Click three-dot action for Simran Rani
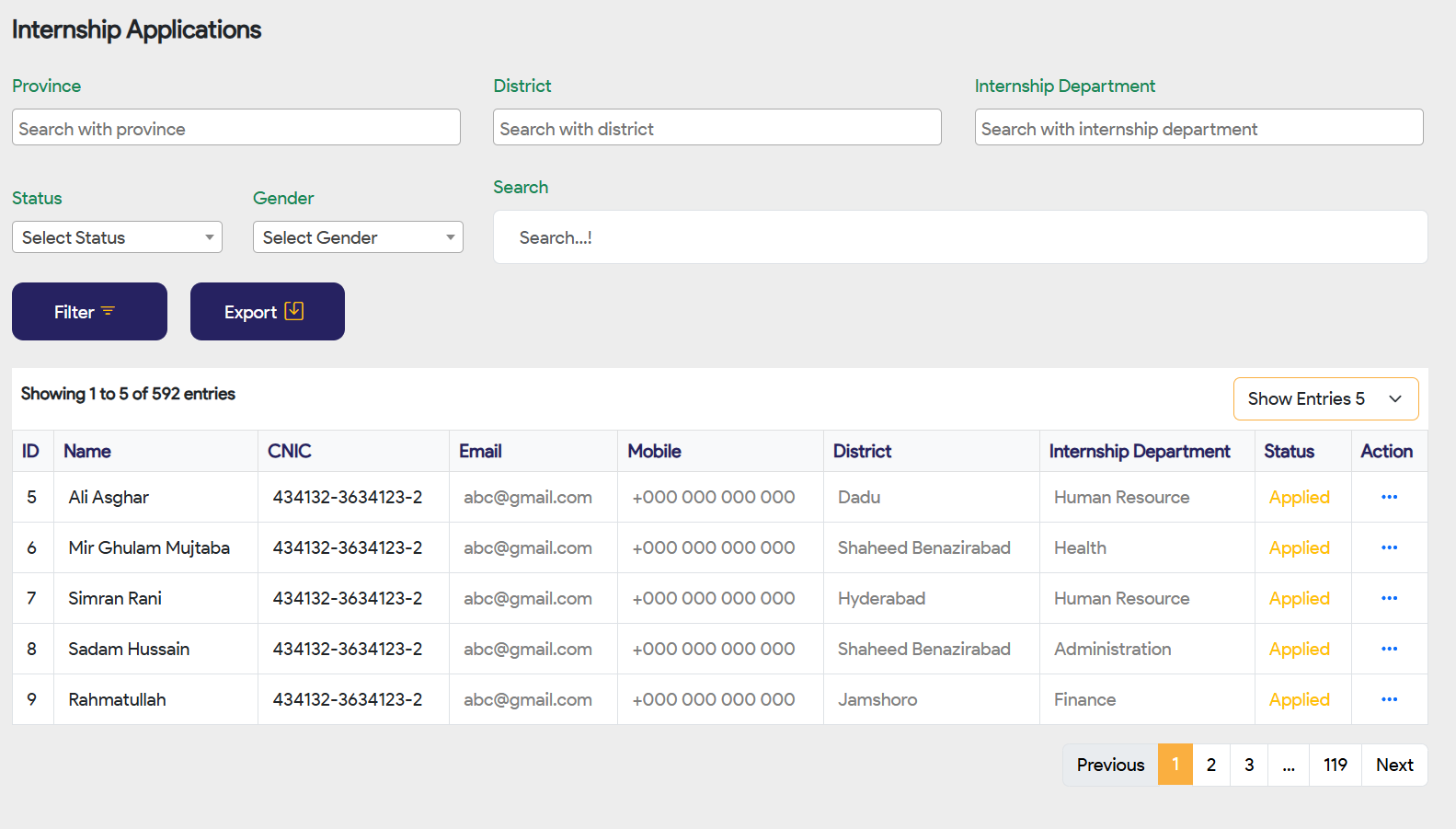The image size is (1456, 829). [1389, 598]
